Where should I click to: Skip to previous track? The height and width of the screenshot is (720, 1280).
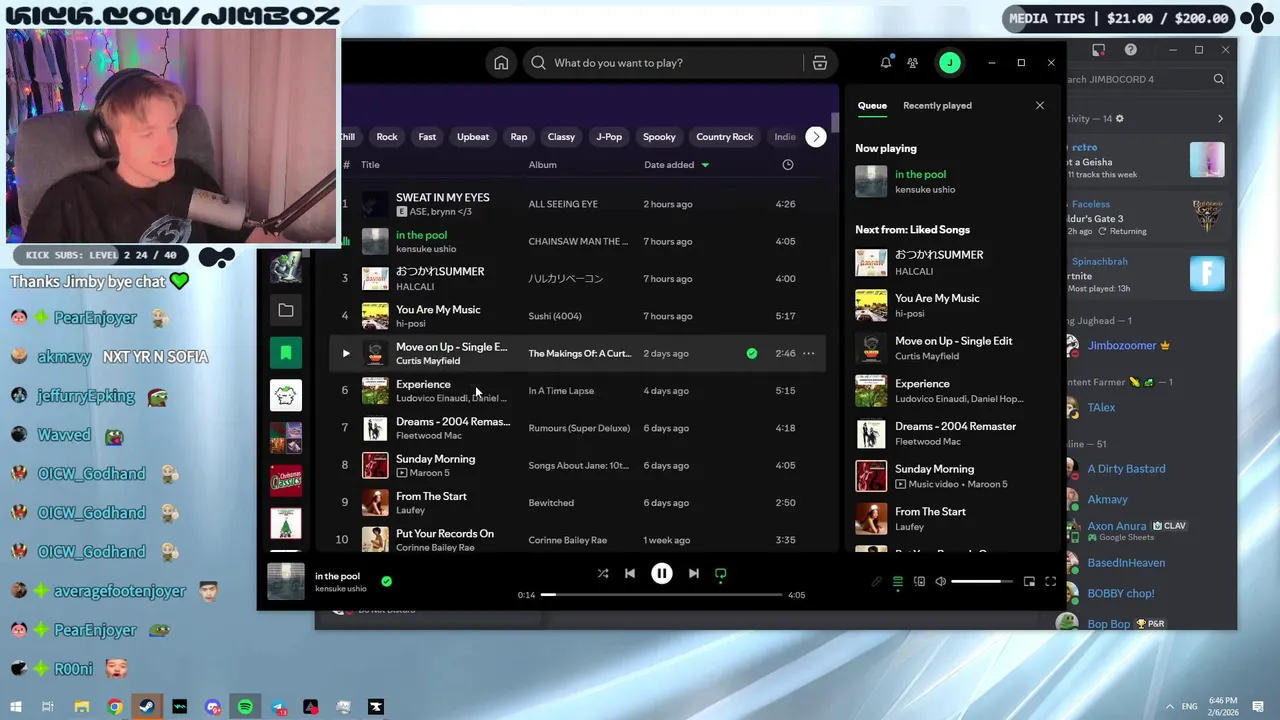[x=630, y=573]
